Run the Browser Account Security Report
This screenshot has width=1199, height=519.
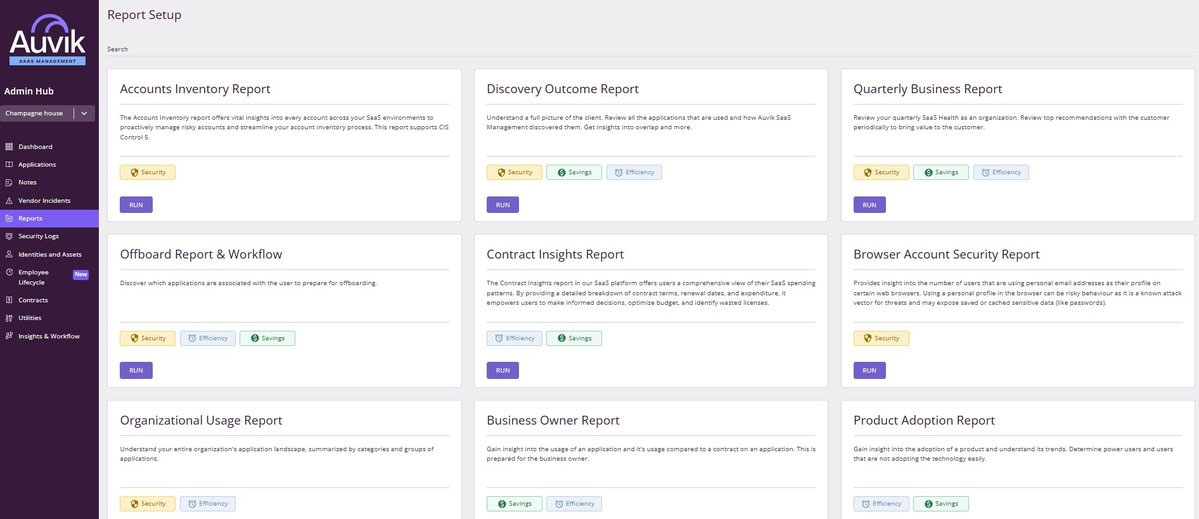coord(869,371)
